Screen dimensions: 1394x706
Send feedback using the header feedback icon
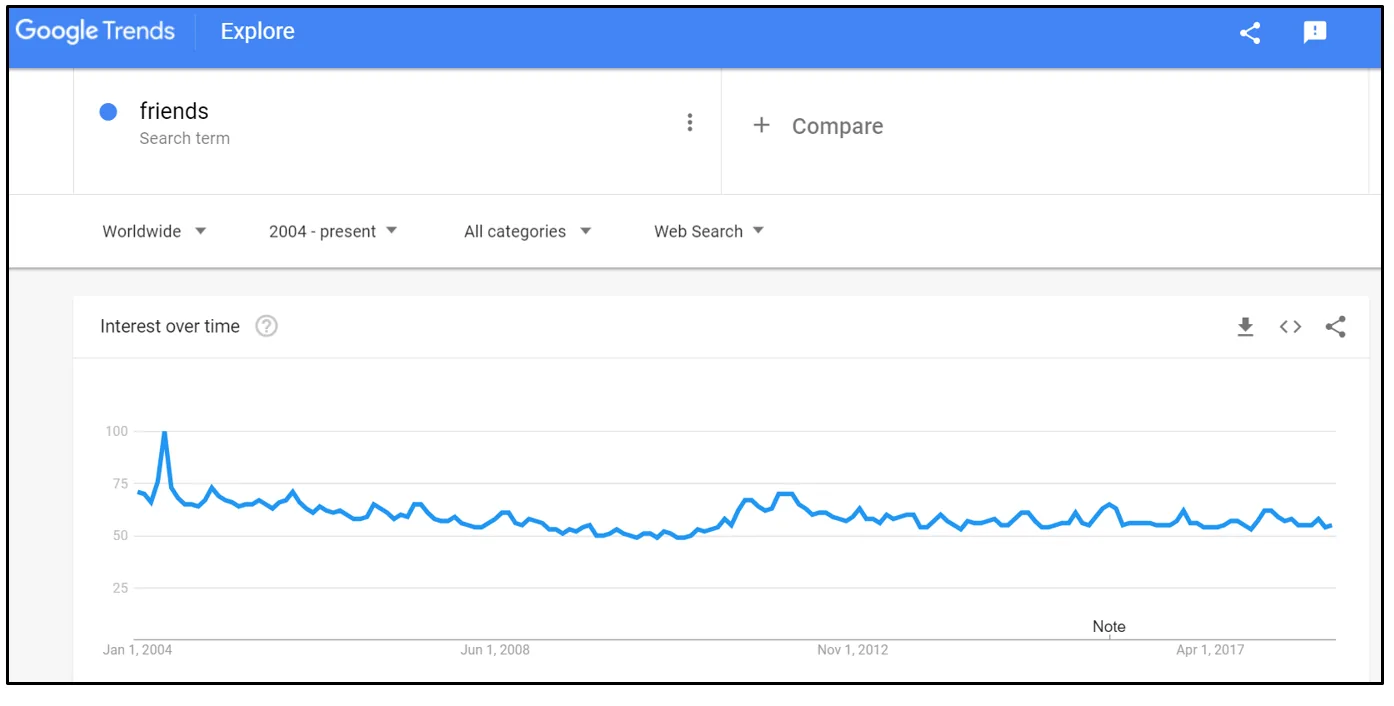(x=1314, y=32)
